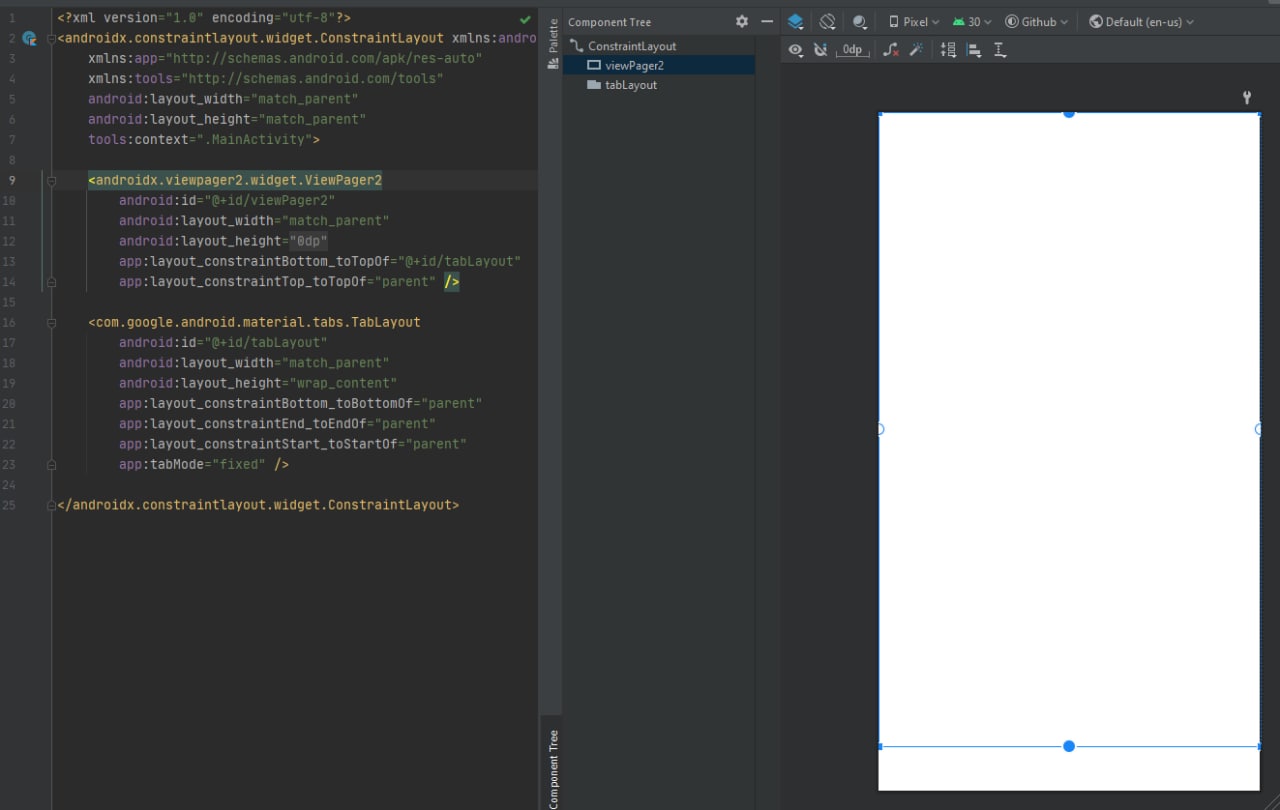
Task: Click the androidx.viewpager2.widget.ViewPager2 tag name
Action: pyautogui.click(x=239, y=180)
